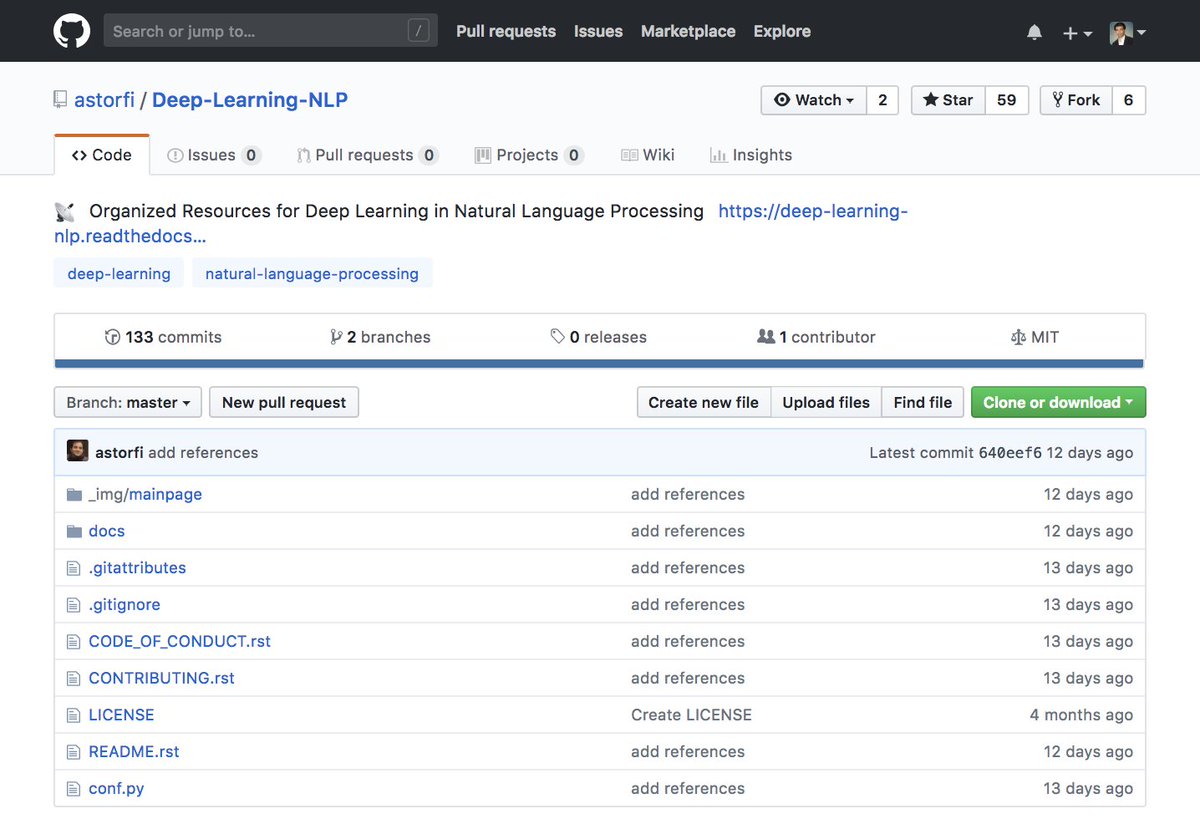Focus the Search or jump to field
The image size is (1200, 819).
pos(270,31)
